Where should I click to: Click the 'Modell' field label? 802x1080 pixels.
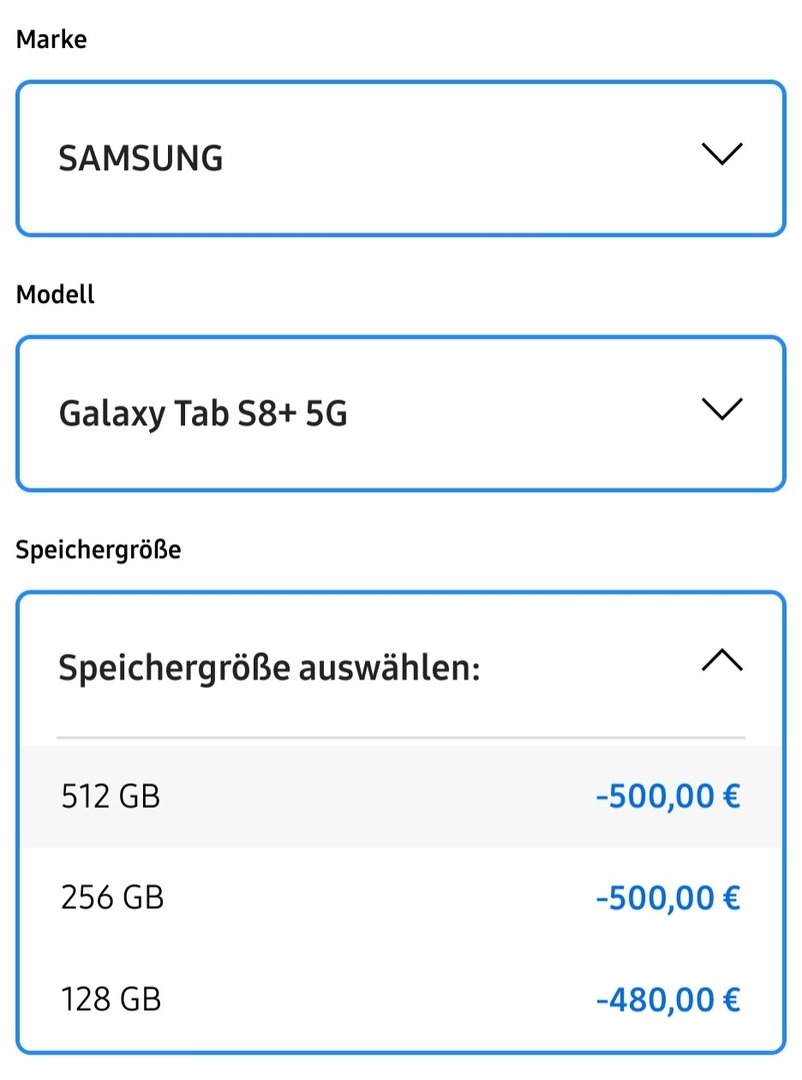point(56,295)
